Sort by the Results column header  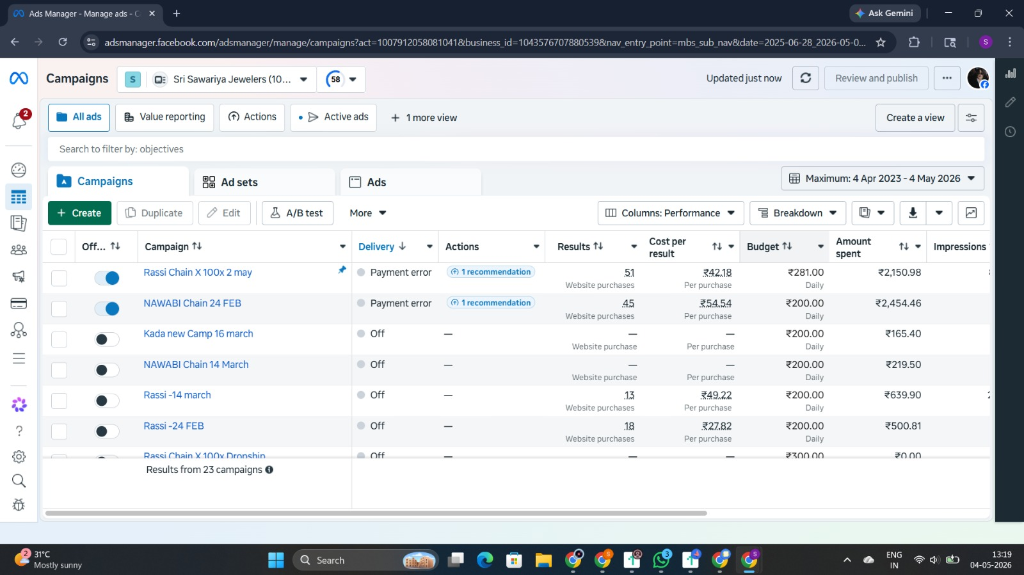(580, 246)
